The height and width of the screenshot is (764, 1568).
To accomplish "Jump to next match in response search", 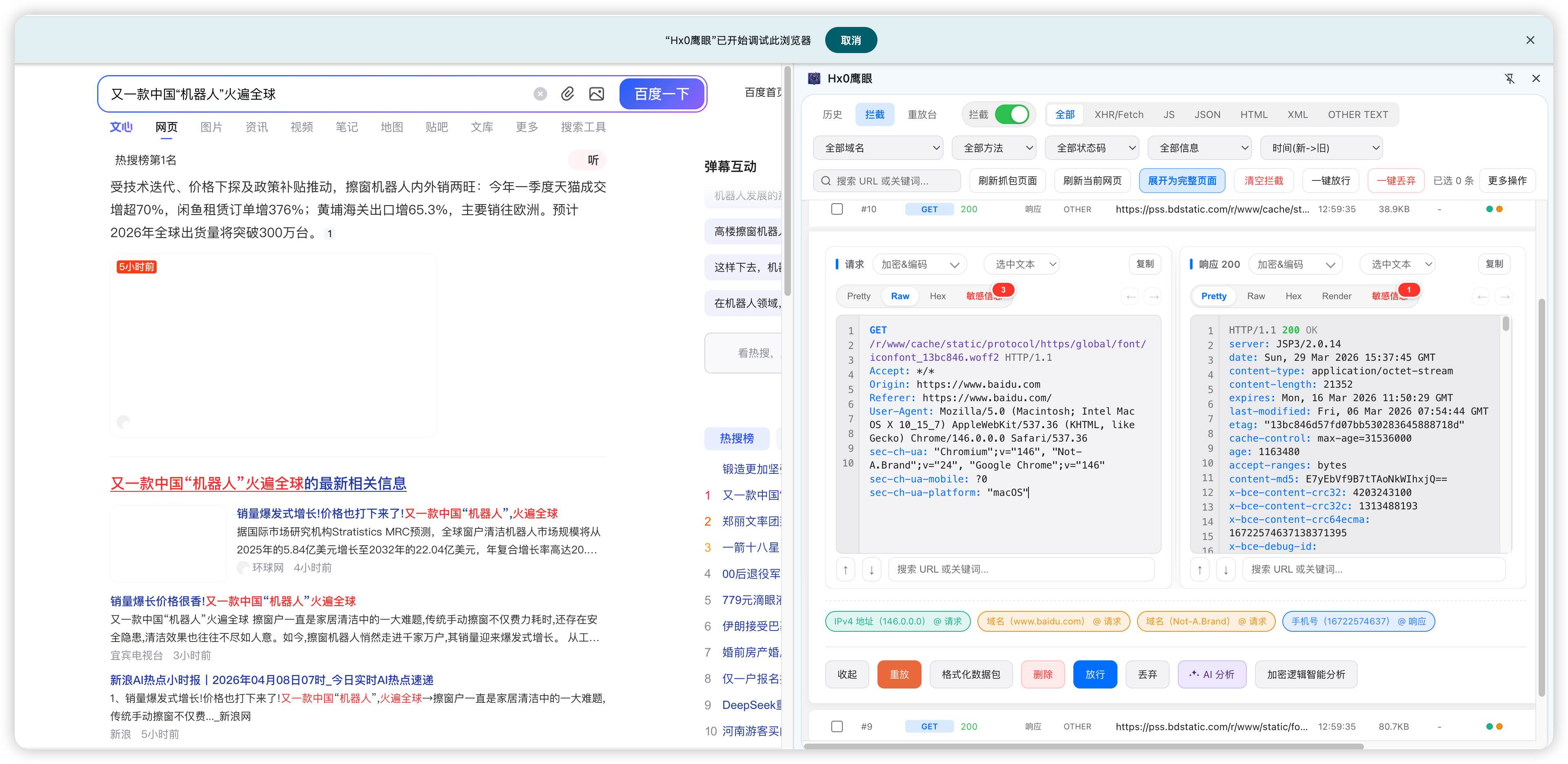I will (1226, 570).
